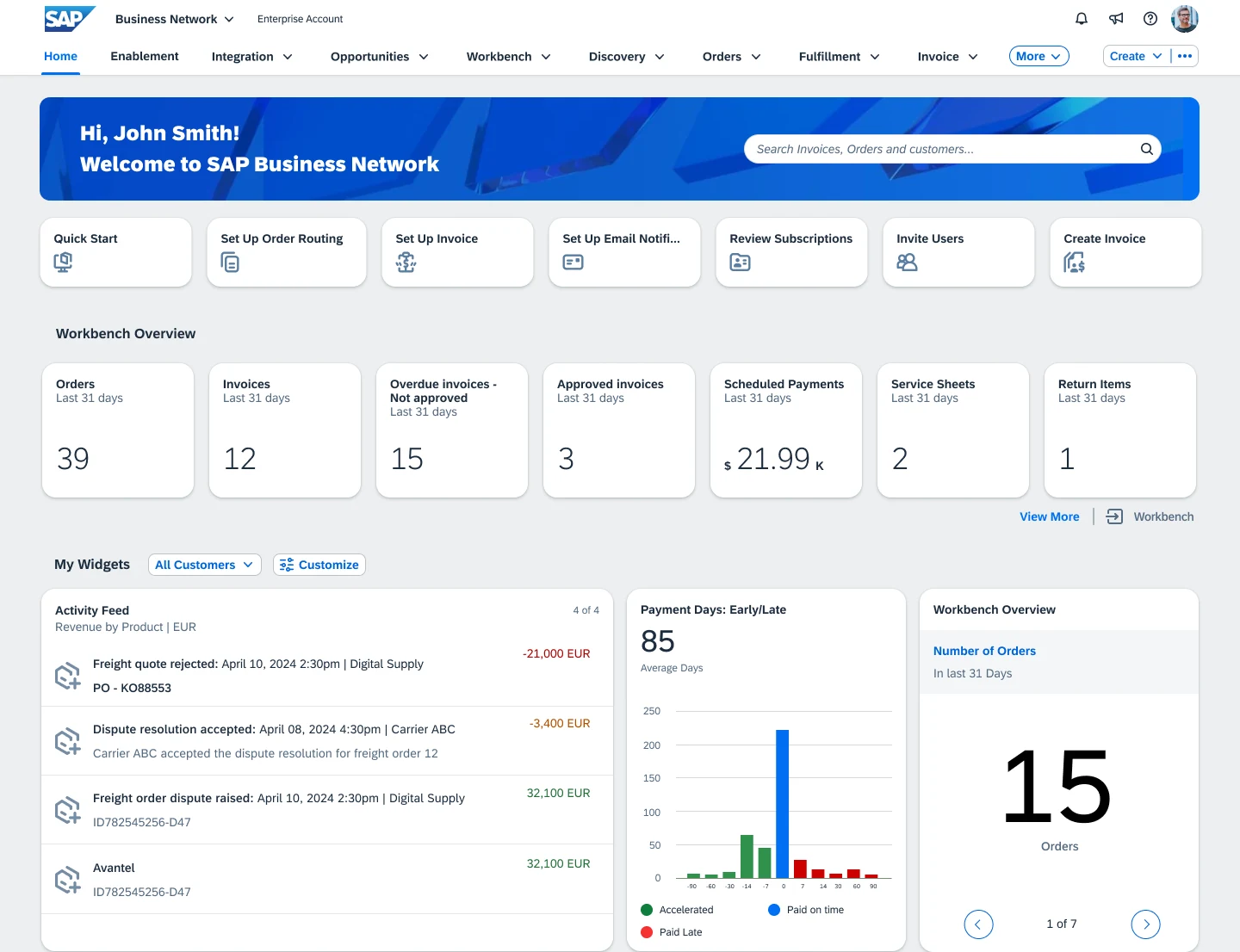The width and height of the screenshot is (1240, 952).
Task: Click the tall blue Paid on time bar
Action: (782, 804)
